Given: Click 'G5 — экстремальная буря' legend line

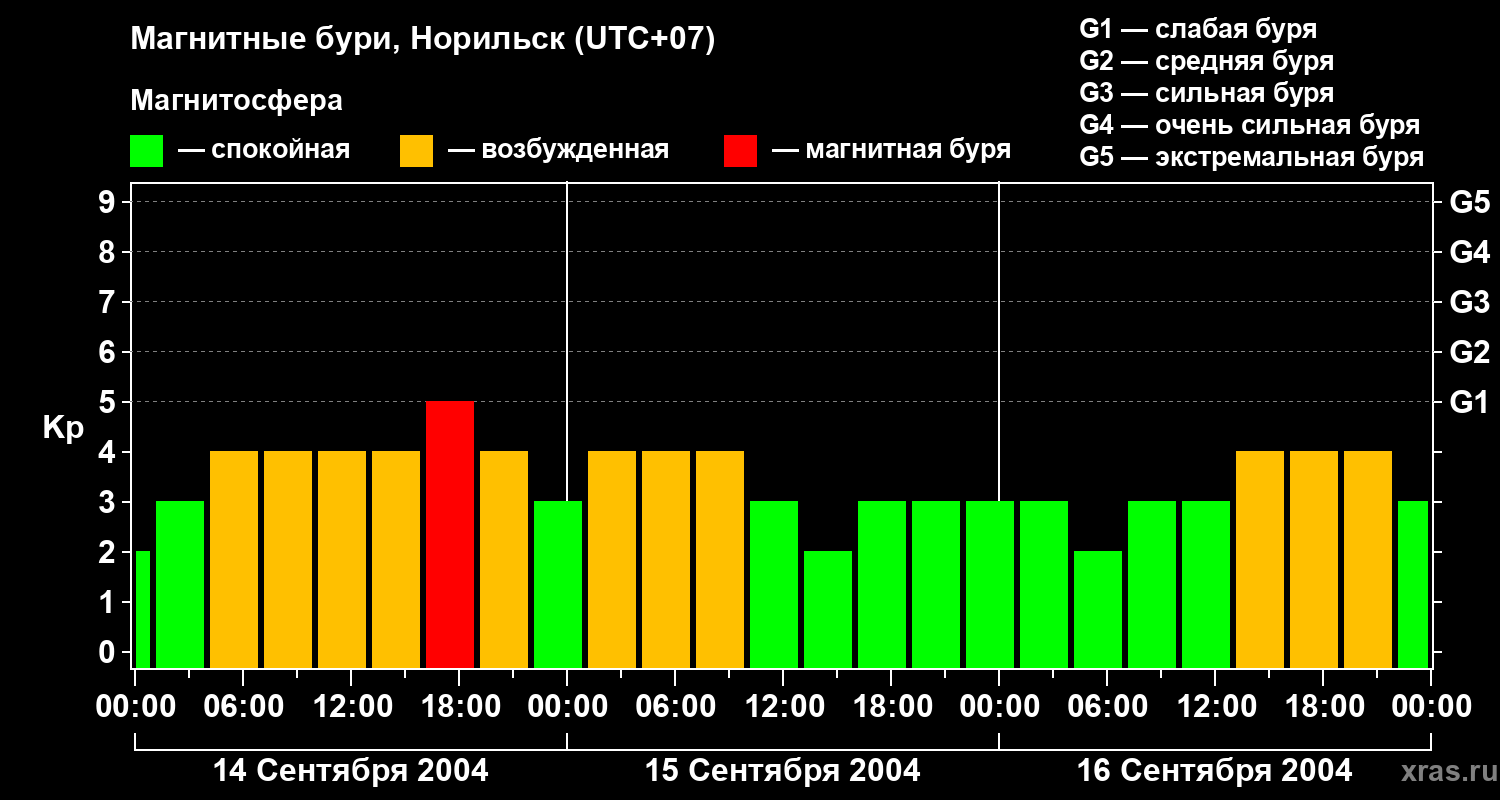Looking at the screenshot, I should (1252, 157).
